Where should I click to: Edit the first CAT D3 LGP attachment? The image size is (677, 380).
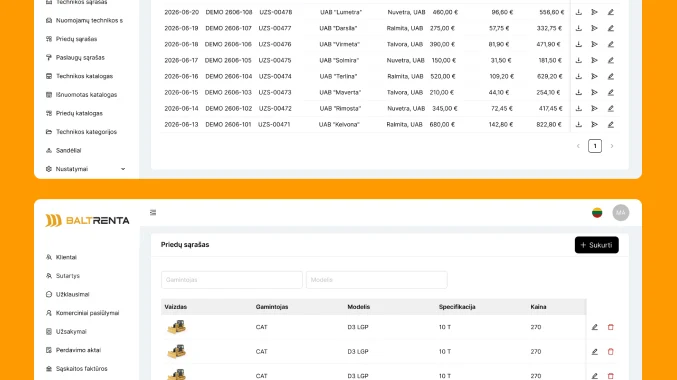pyautogui.click(x=595, y=327)
